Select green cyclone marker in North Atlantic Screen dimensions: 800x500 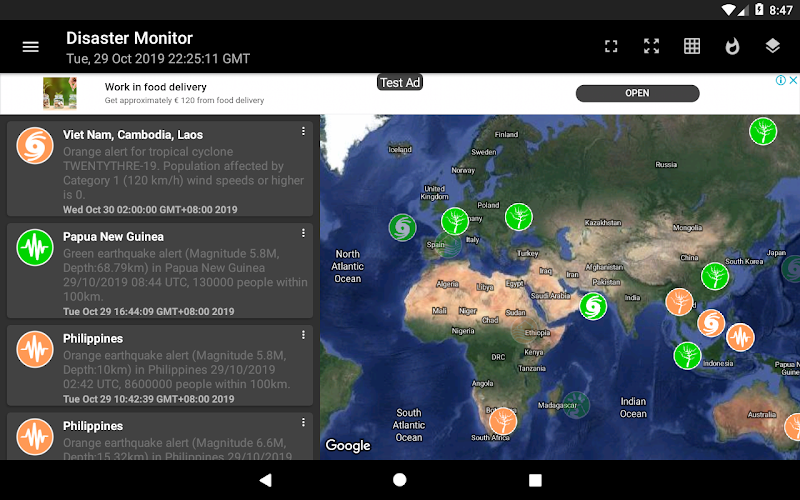[403, 228]
